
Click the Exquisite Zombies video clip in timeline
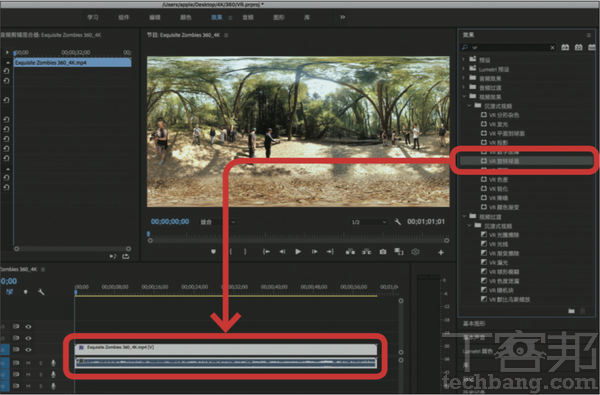click(x=226, y=348)
